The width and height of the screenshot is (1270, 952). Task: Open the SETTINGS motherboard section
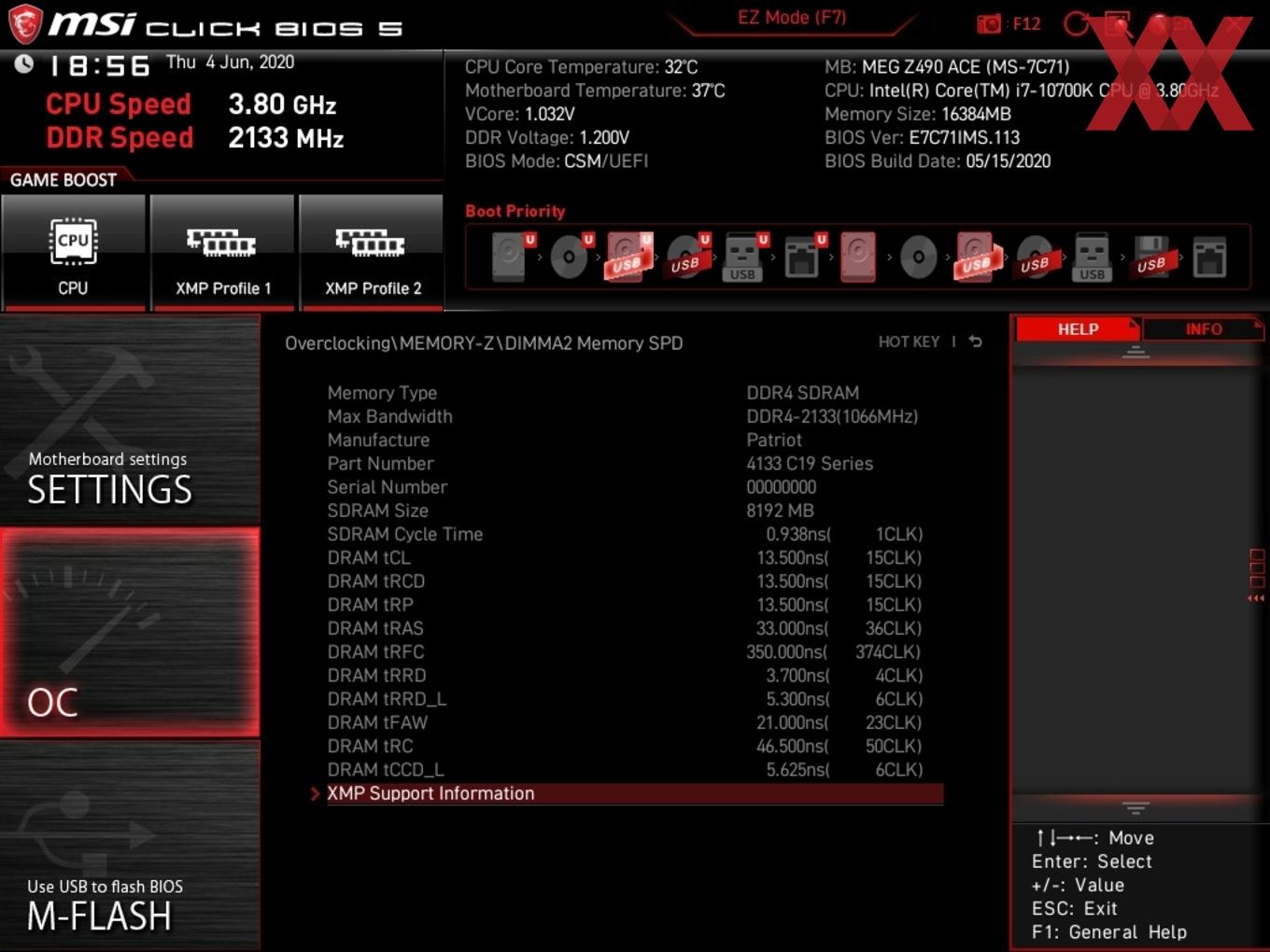coord(130,420)
